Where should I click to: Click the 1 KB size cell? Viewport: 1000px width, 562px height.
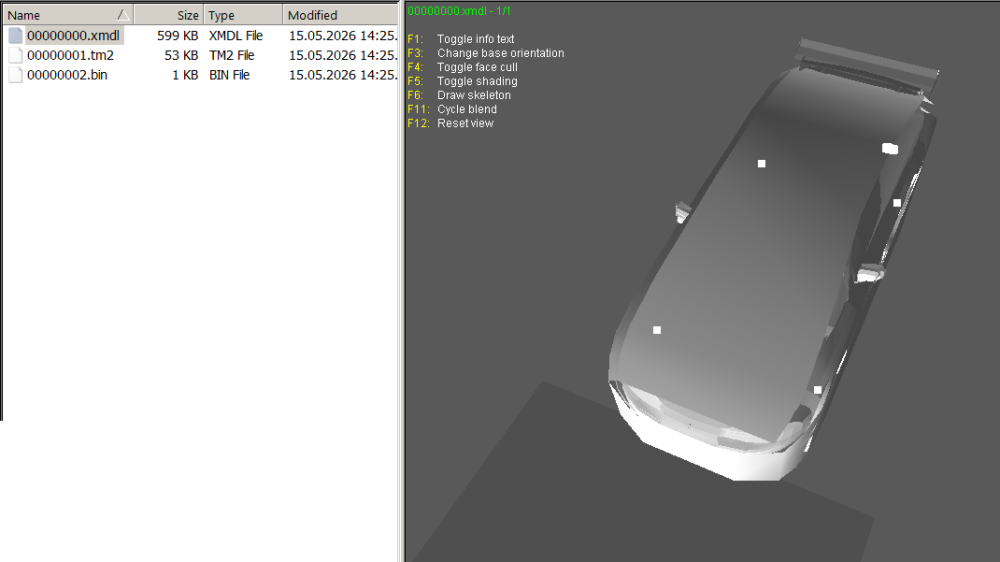click(x=185, y=75)
